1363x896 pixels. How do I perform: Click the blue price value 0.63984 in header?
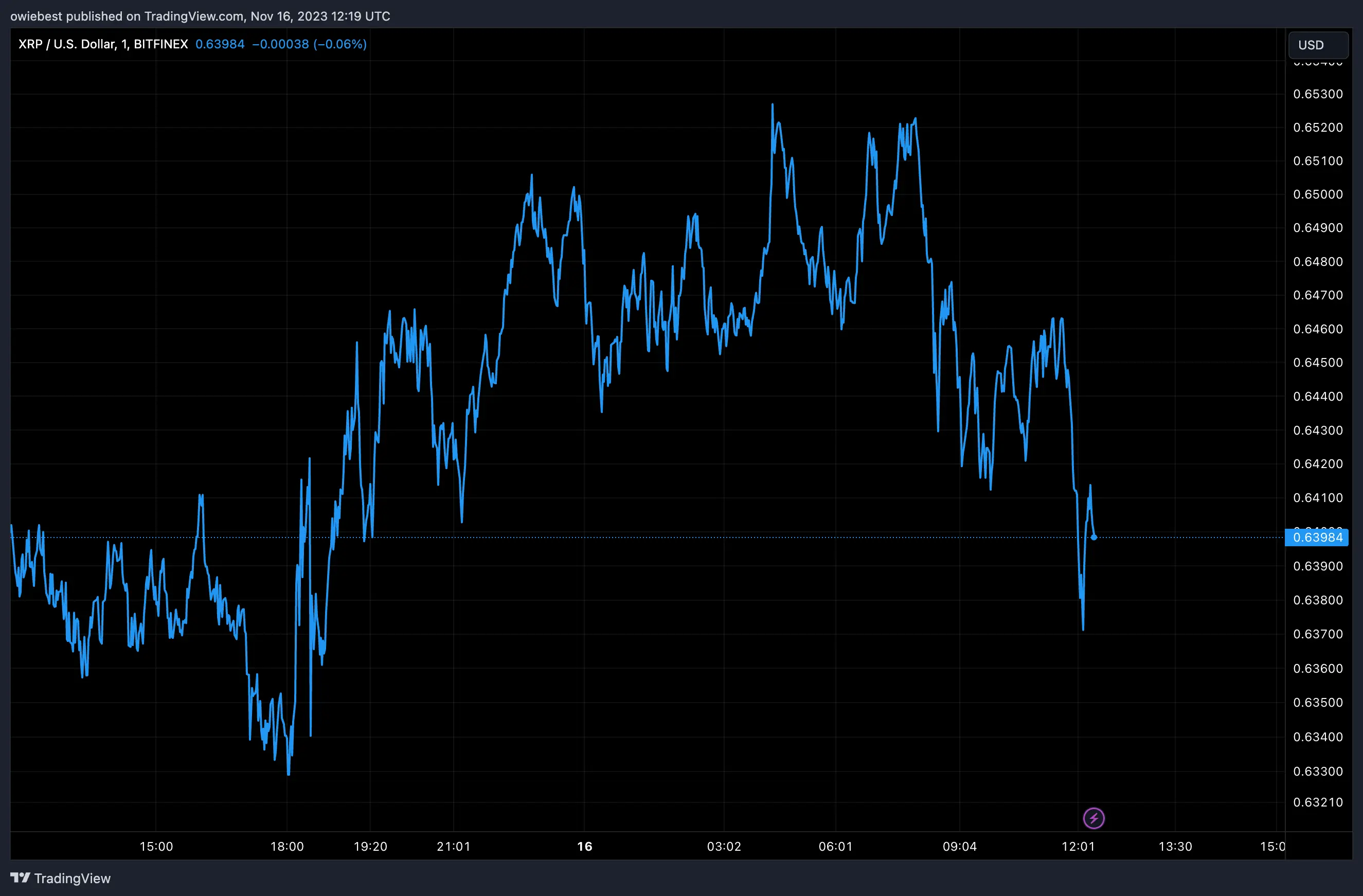(220, 44)
